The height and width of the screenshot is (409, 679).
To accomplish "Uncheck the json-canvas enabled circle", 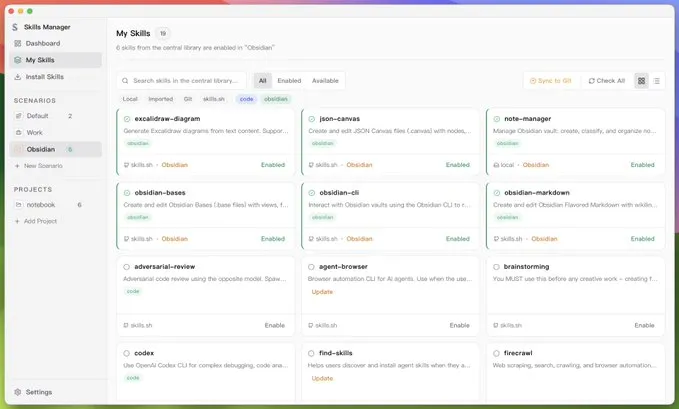I will (x=312, y=119).
